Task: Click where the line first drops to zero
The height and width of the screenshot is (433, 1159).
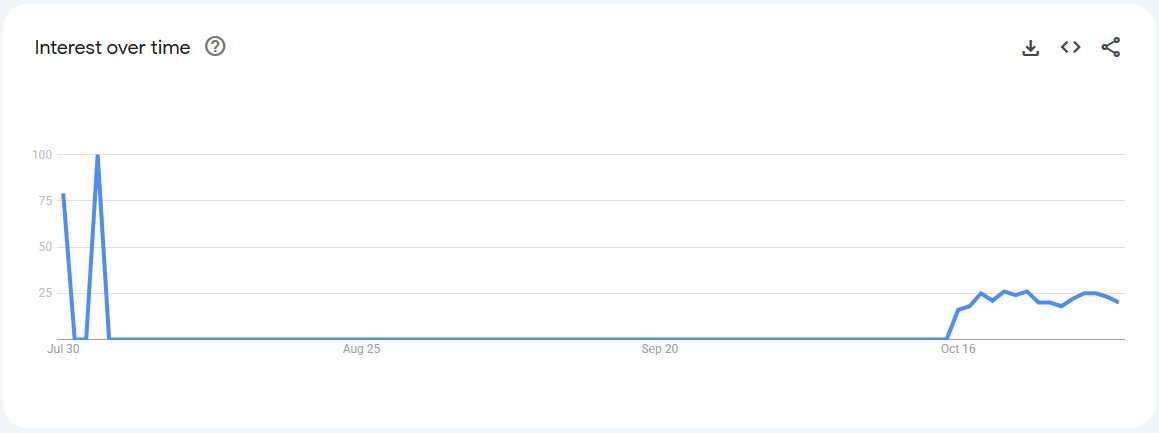Action: (75, 339)
